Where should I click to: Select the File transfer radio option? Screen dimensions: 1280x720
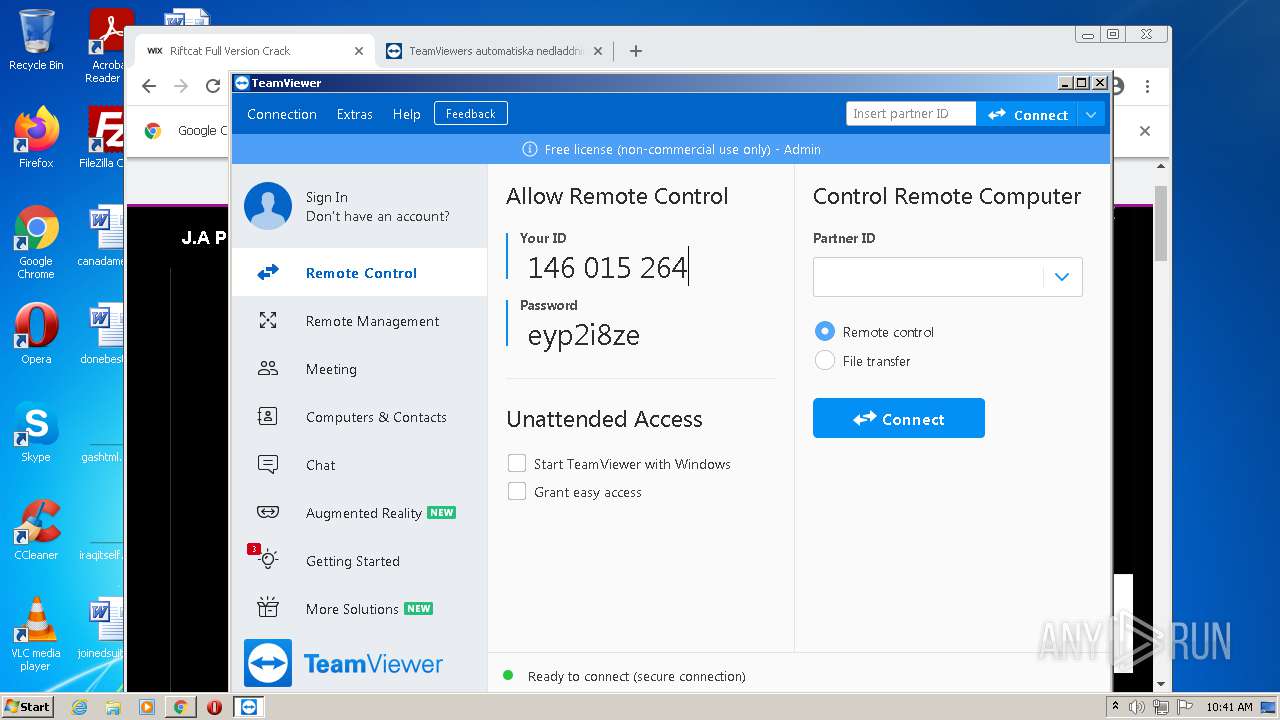825,361
